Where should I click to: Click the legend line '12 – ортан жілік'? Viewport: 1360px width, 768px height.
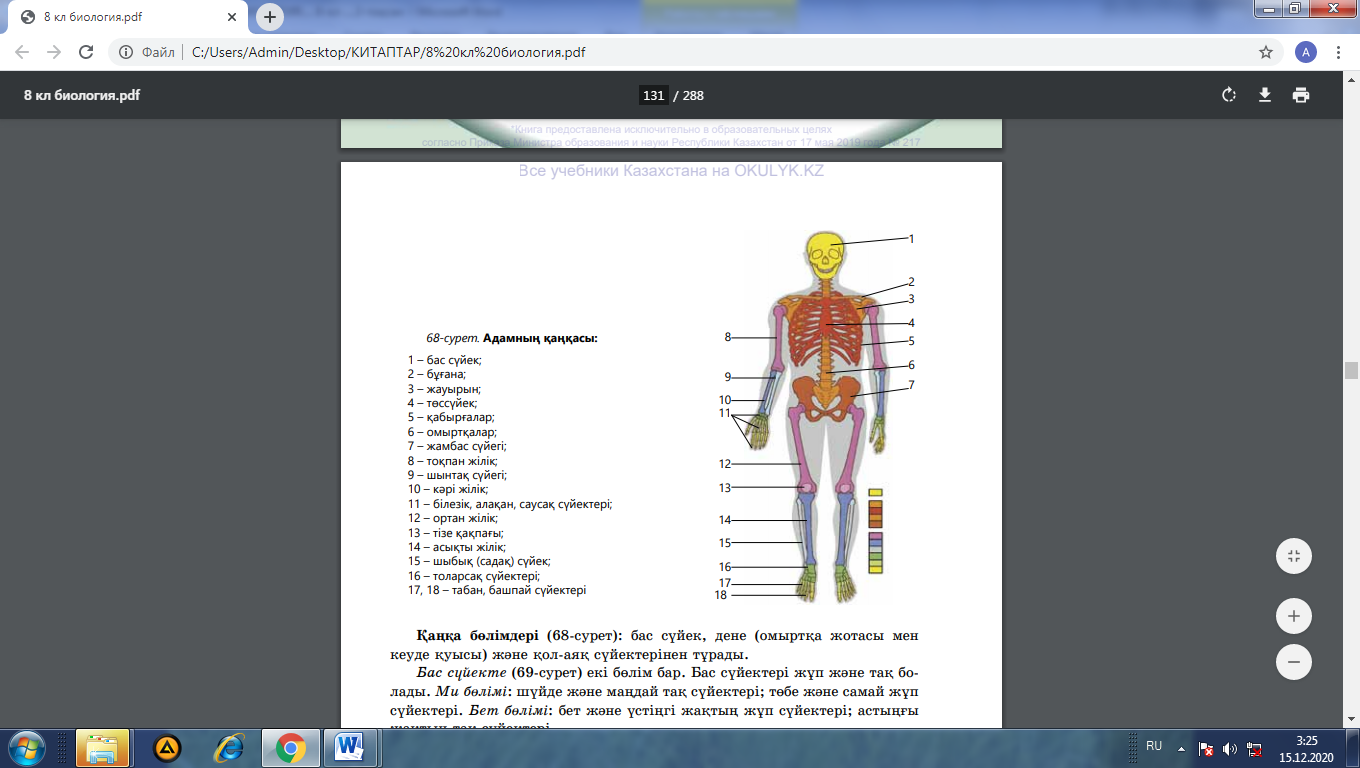pos(452,518)
